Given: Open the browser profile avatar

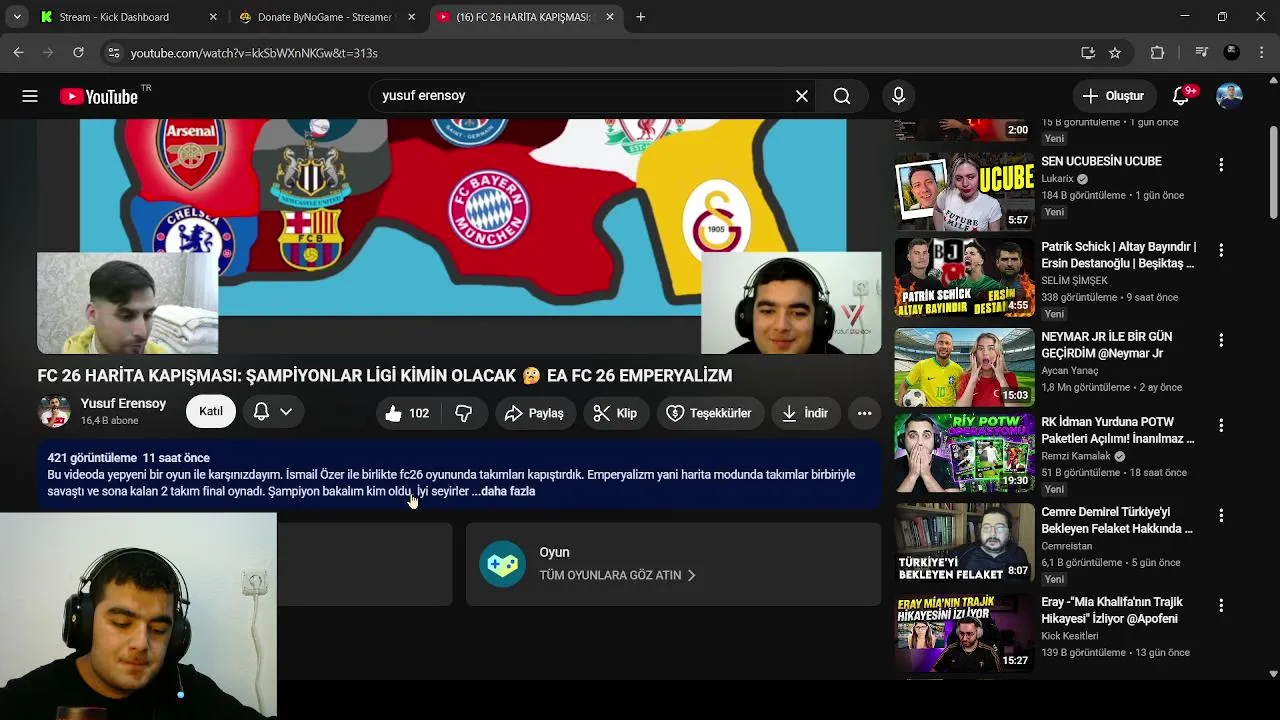Looking at the screenshot, I should 1232,52.
